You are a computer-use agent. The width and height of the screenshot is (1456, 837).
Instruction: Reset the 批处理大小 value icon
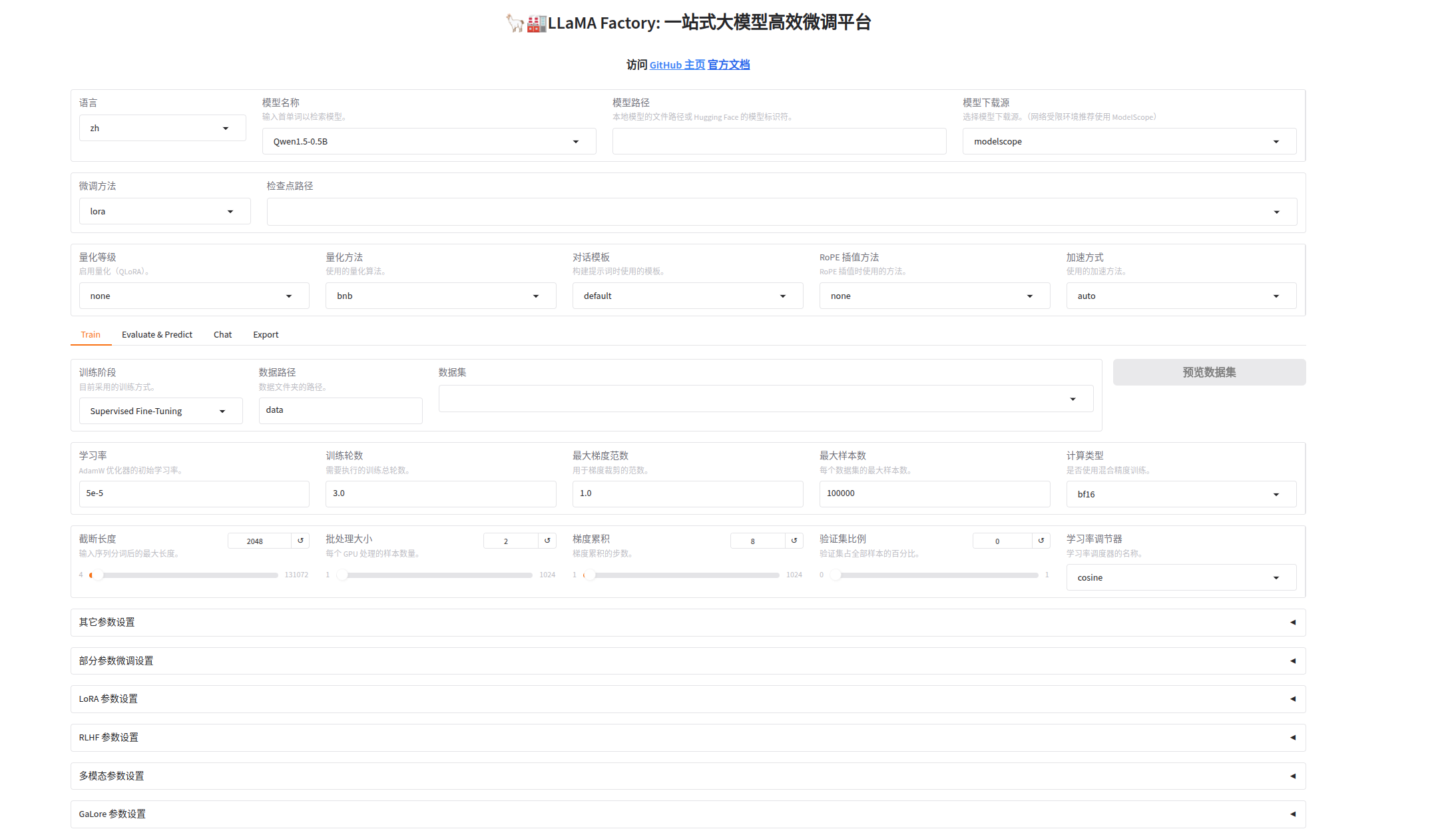[x=547, y=541]
